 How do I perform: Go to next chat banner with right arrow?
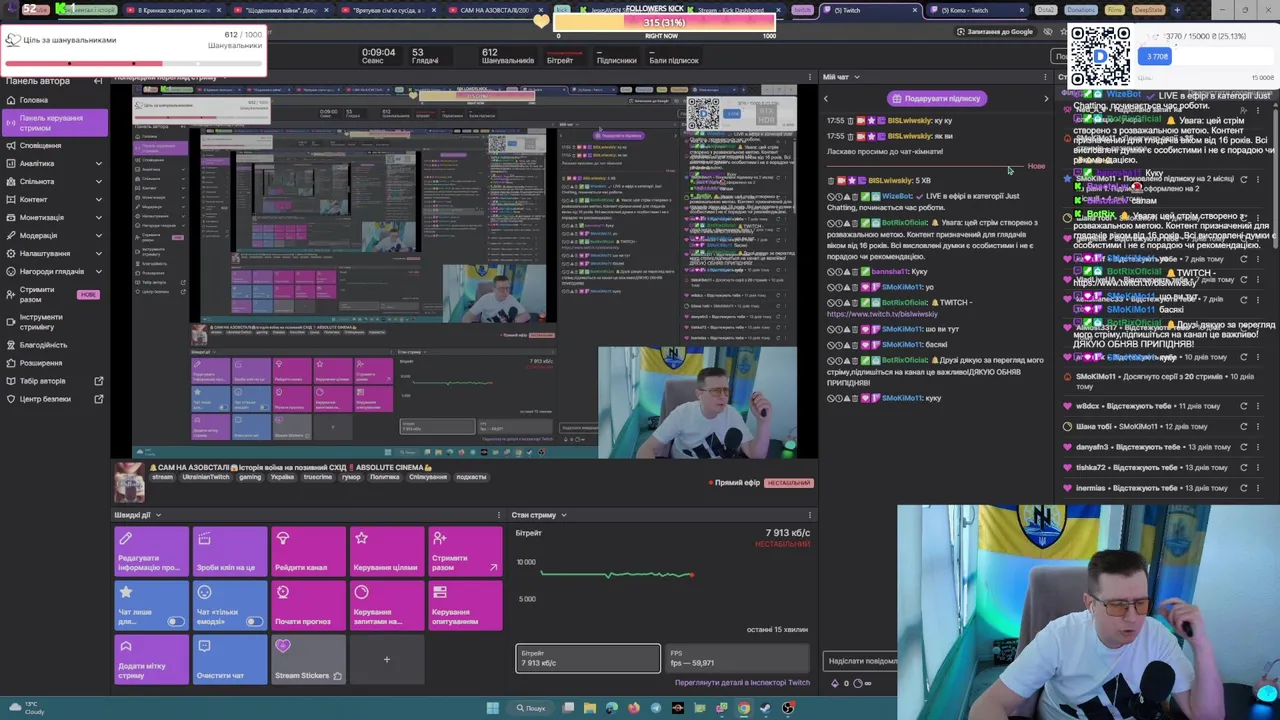pyautogui.click(x=1046, y=98)
